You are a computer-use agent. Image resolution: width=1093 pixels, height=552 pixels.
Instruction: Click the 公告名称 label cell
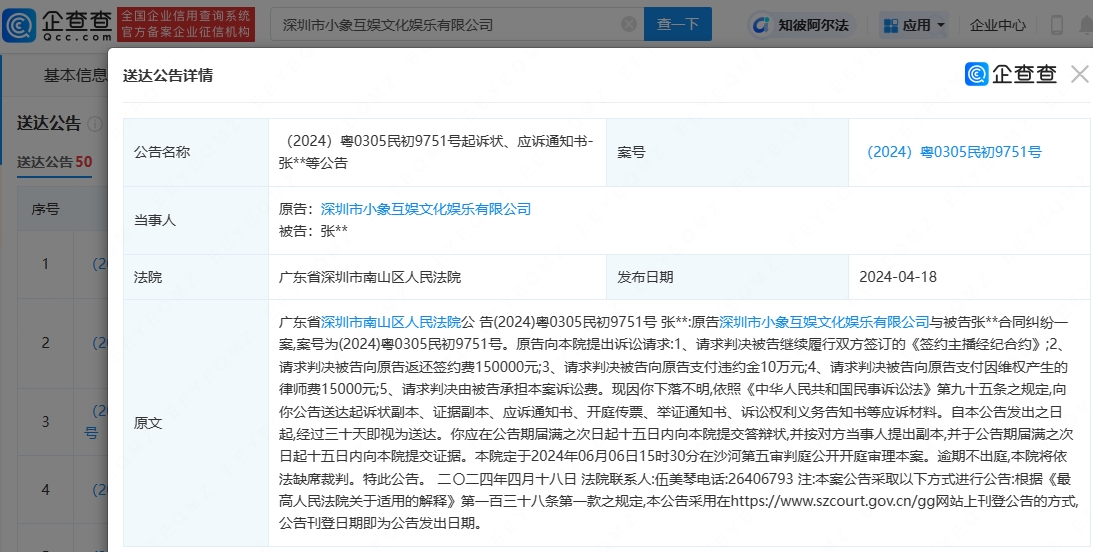[196, 152]
